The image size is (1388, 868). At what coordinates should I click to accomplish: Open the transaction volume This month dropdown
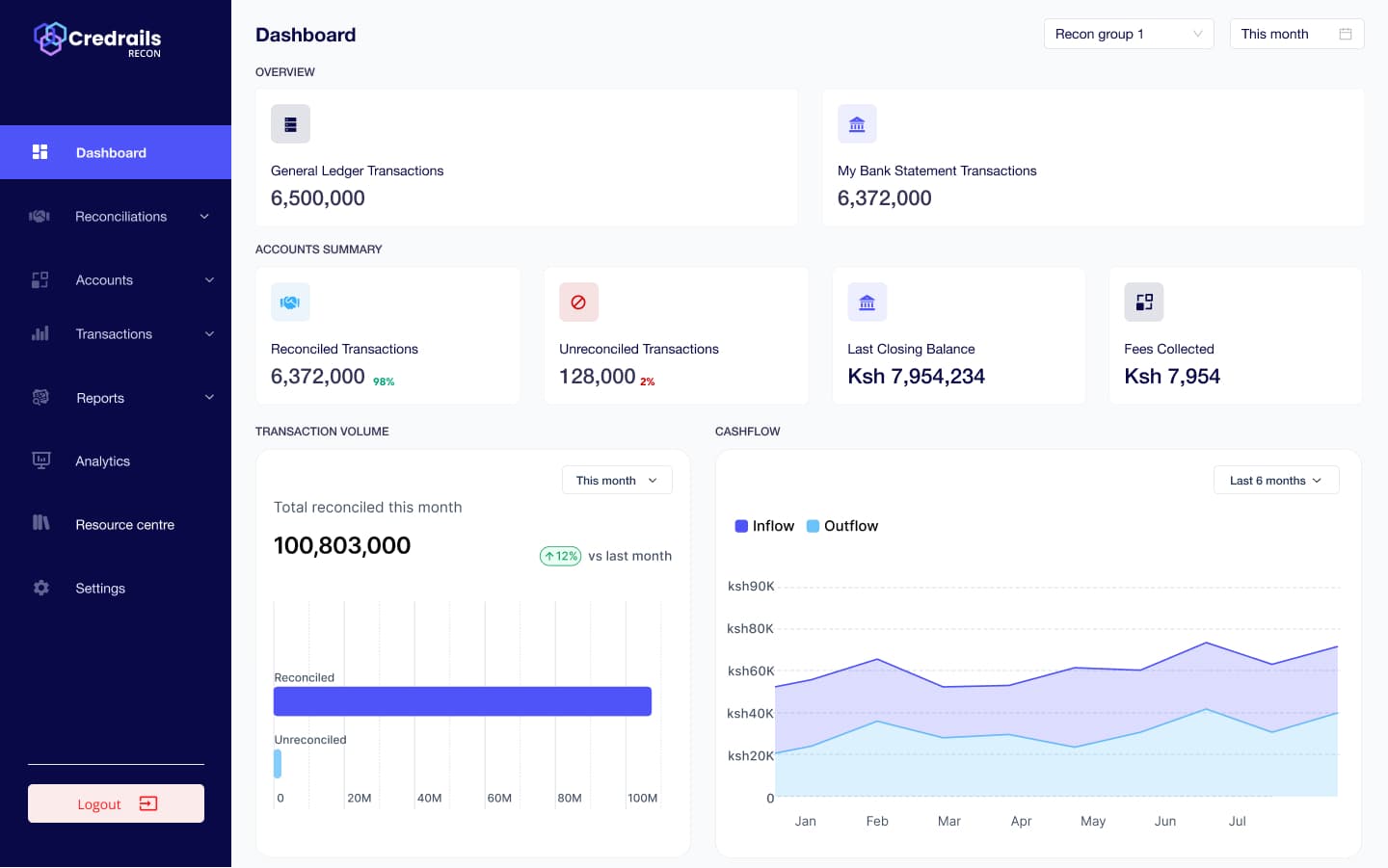click(x=617, y=480)
